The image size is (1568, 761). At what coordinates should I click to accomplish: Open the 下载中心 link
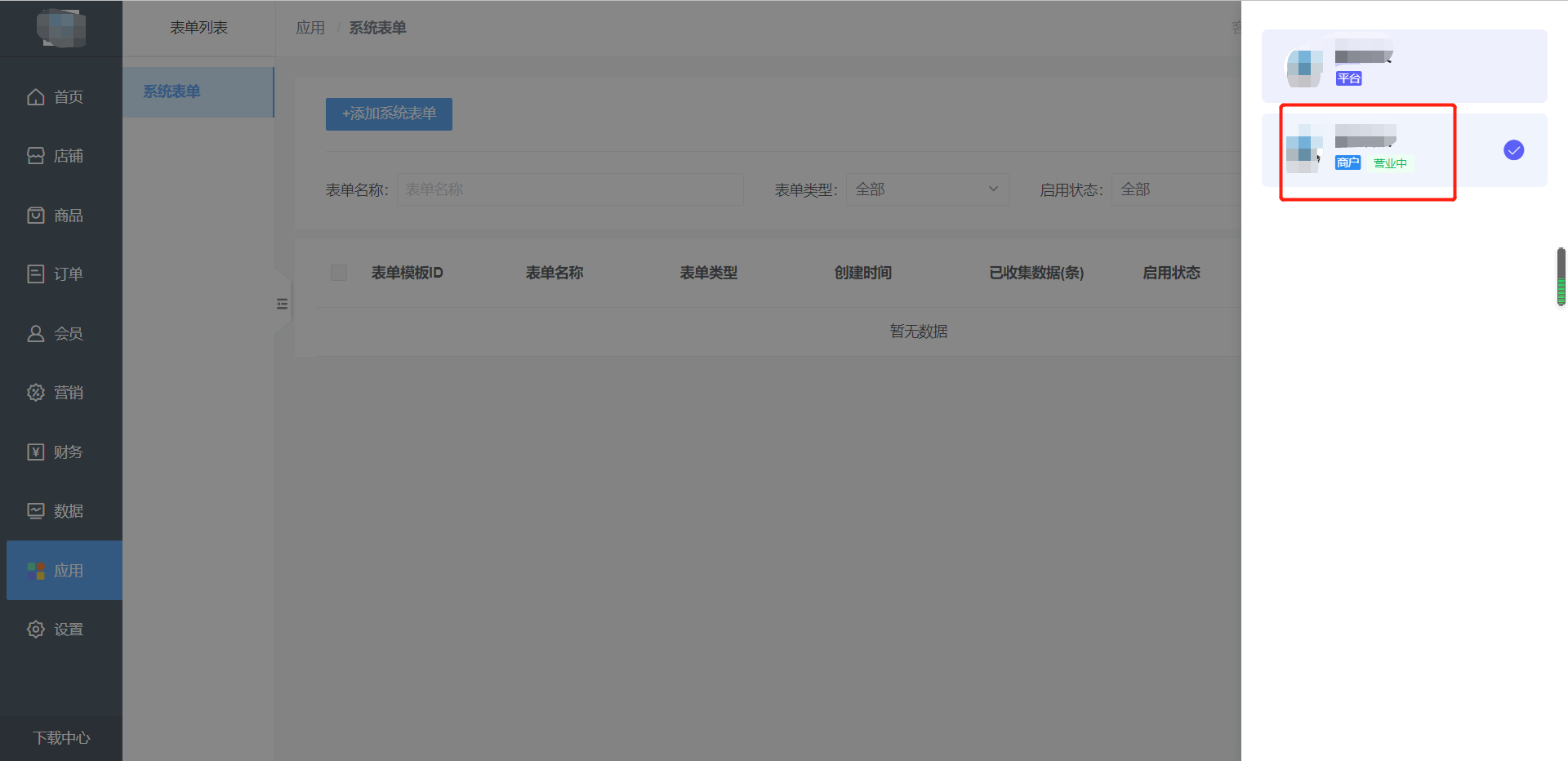61,738
